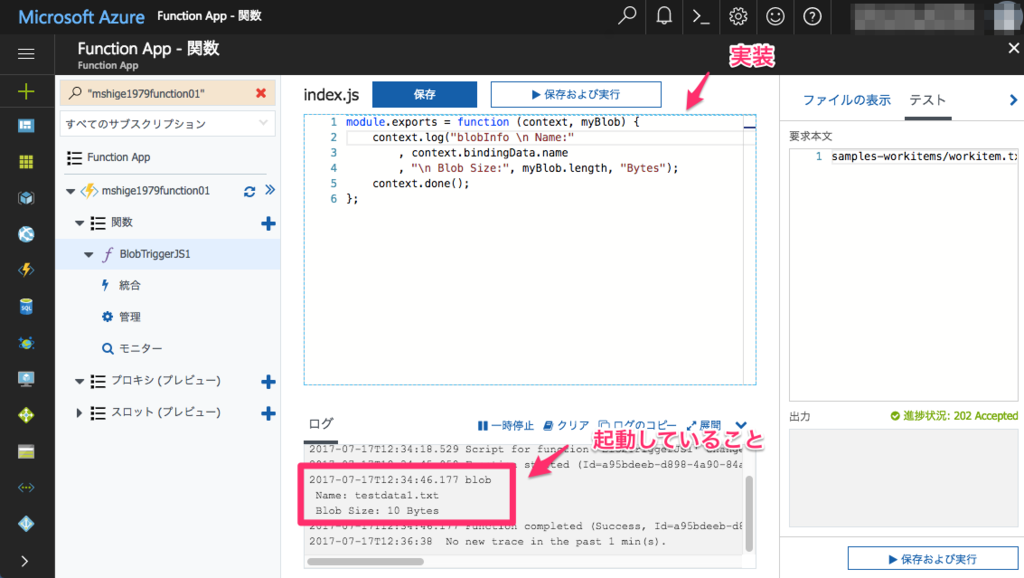This screenshot has width=1024, height=578.
Task: Open App Services globe icon
Action: [x=26, y=234]
